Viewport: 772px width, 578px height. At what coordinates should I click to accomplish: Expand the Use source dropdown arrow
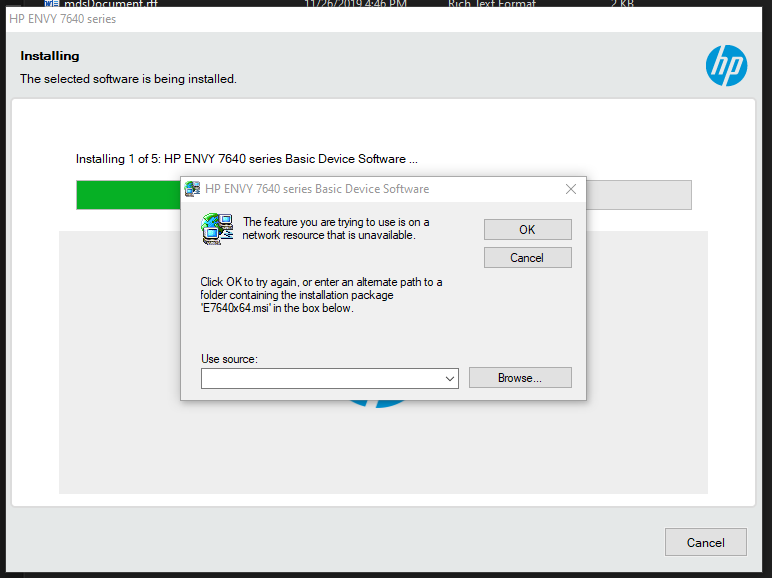pyautogui.click(x=450, y=379)
